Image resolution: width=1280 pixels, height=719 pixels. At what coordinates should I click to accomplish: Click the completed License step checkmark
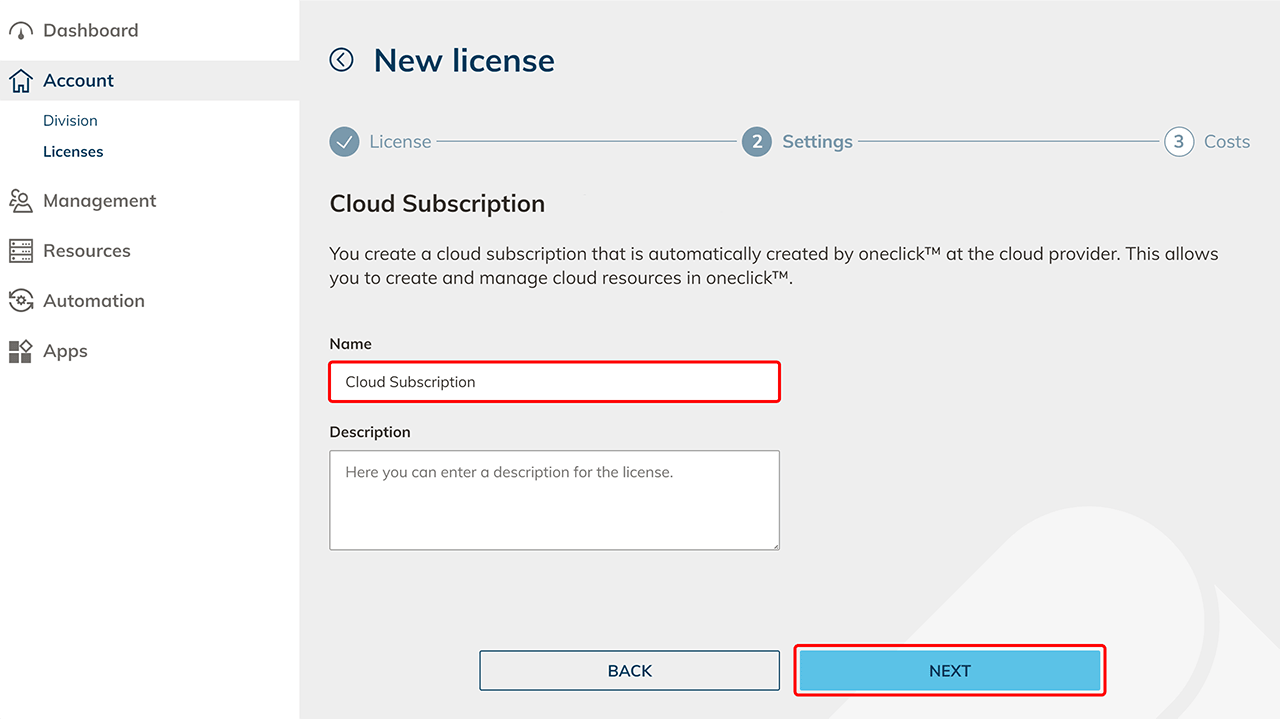point(344,142)
